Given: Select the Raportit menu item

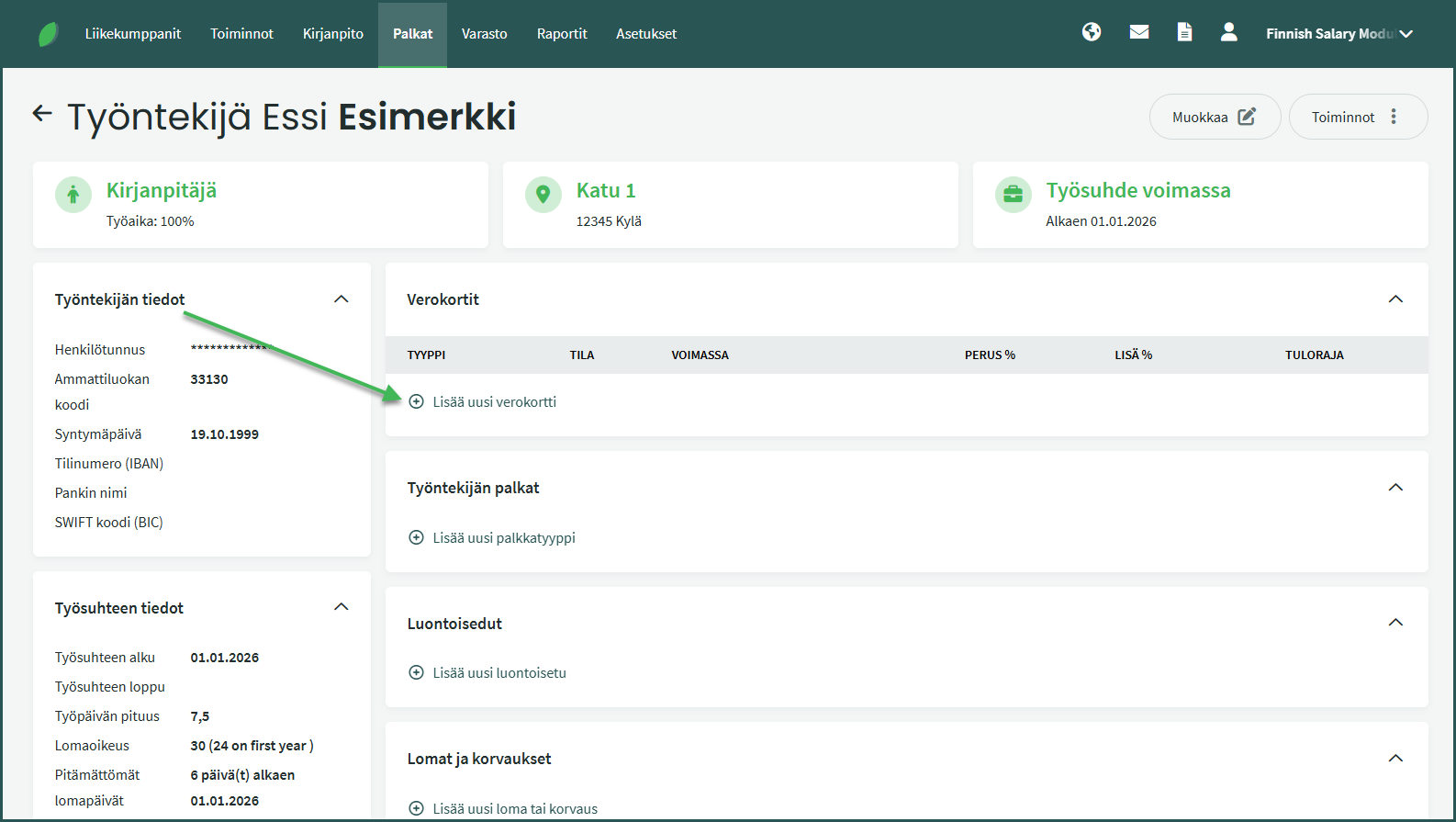Looking at the screenshot, I should 562,34.
